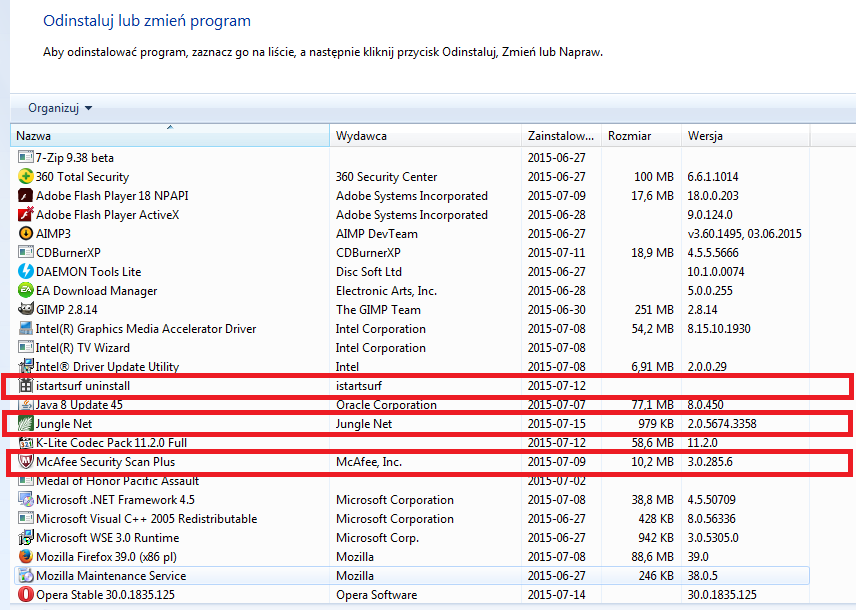Click the Intel Driver Update Utility icon
The height and width of the screenshot is (610, 856).
(25, 366)
